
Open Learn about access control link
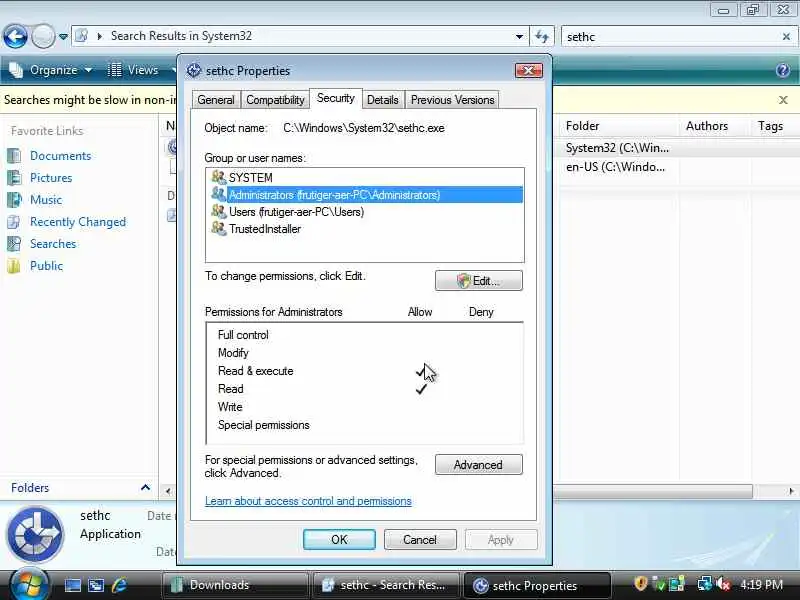pyautogui.click(x=308, y=501)
